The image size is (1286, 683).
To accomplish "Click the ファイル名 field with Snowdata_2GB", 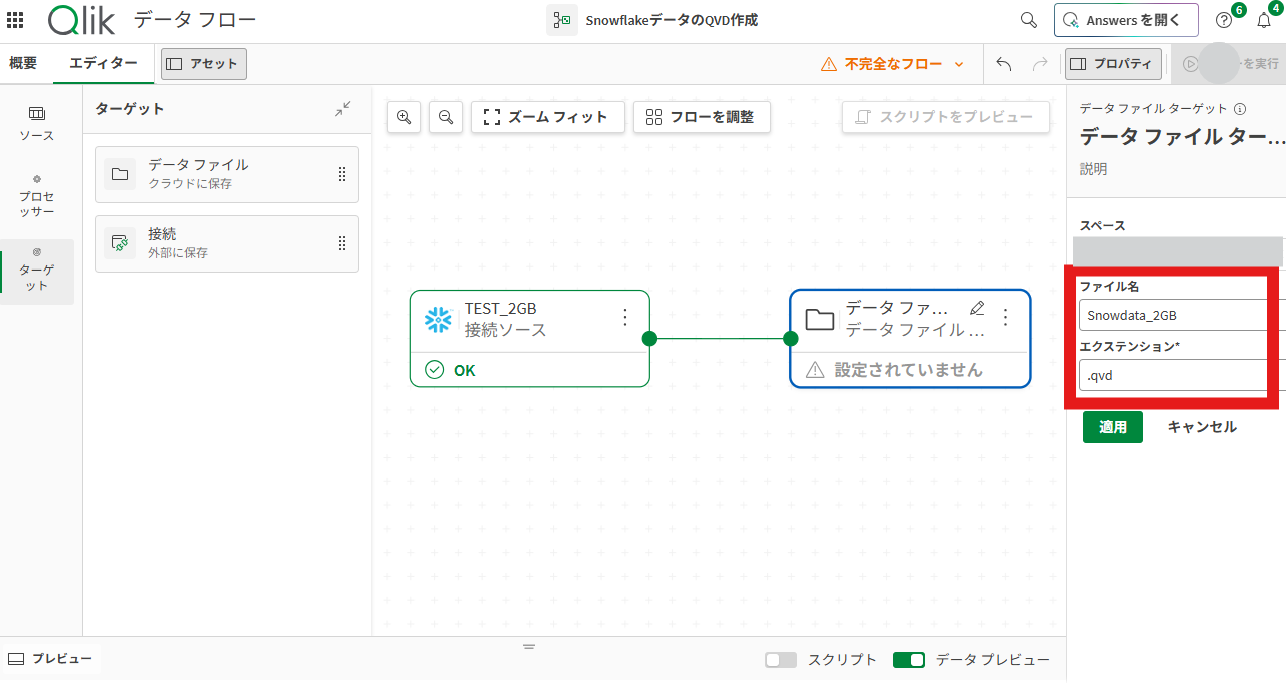I will click(x=1182, y=315).
